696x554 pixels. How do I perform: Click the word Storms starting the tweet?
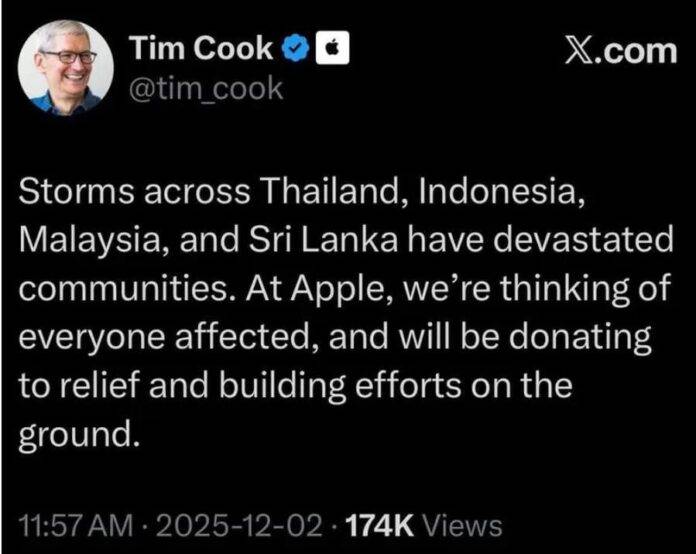[x=76, y=192]
